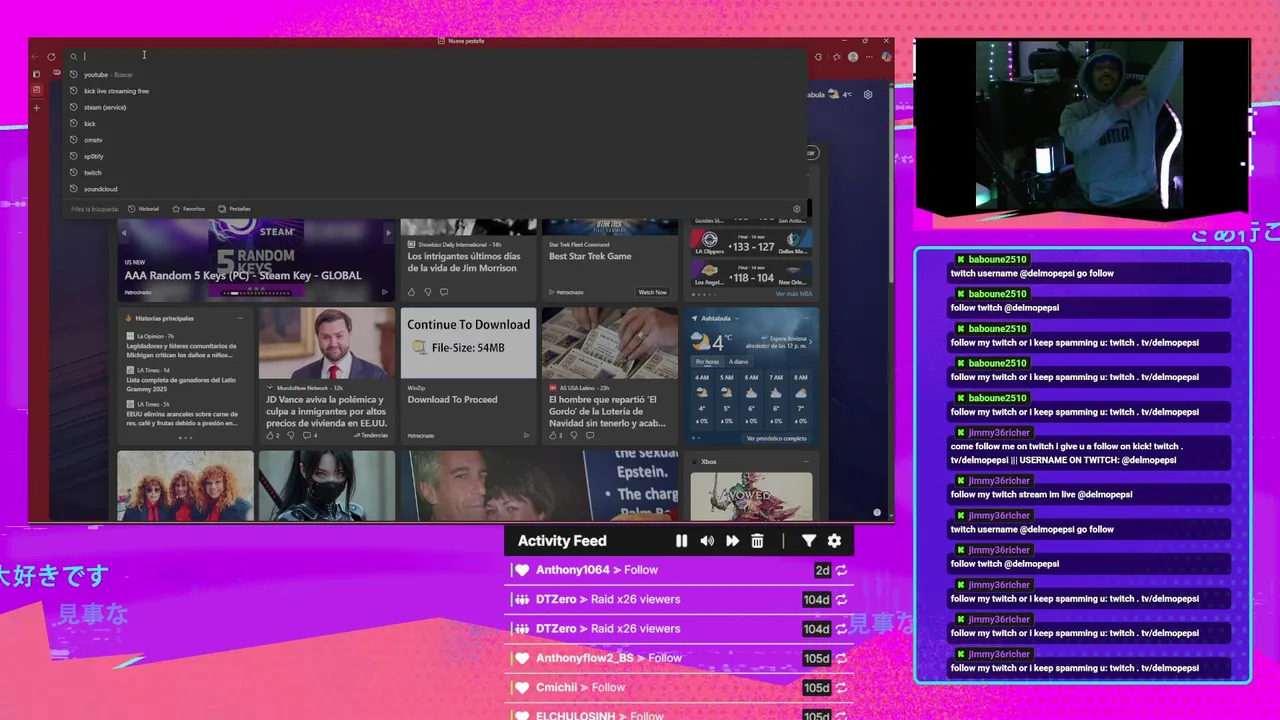Choose the 'twitch' suggestion
Image resolution: width=1280 pixels, height=720 pixels.
(x=436, y=172)
